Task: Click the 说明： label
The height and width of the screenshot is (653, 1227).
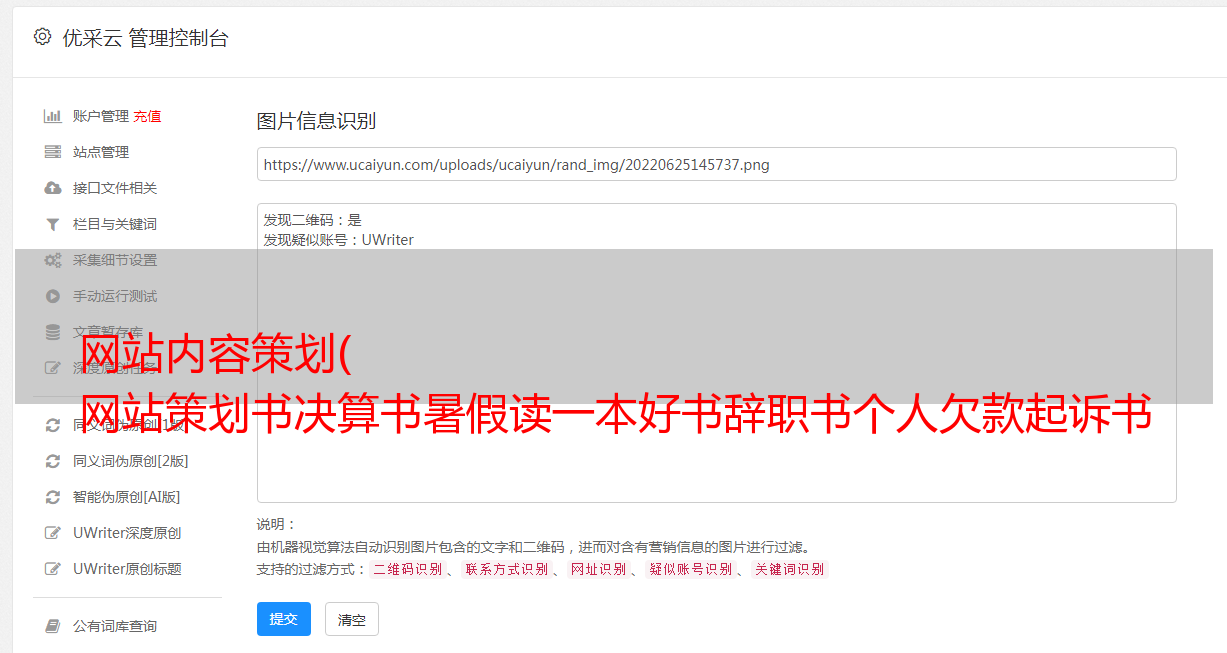Action: pyautogui.click(x=277, y=524)
